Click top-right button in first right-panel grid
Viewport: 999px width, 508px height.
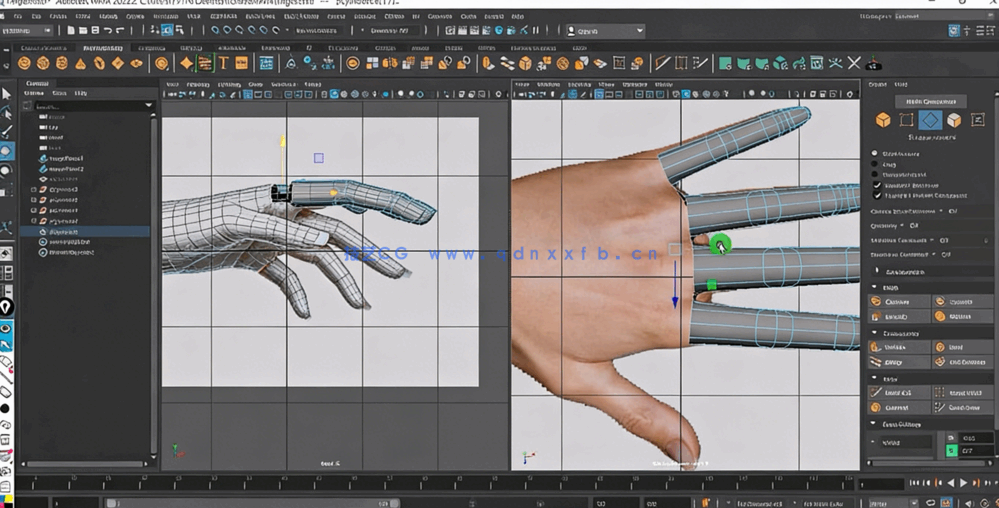click(x=963, y=301)
